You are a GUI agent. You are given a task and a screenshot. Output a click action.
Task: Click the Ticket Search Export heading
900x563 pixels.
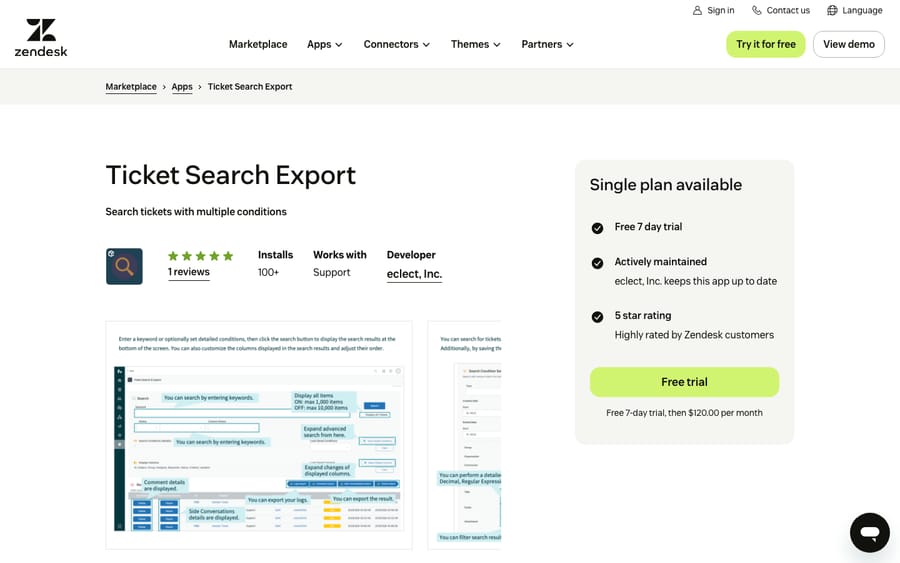click(231, 175)
